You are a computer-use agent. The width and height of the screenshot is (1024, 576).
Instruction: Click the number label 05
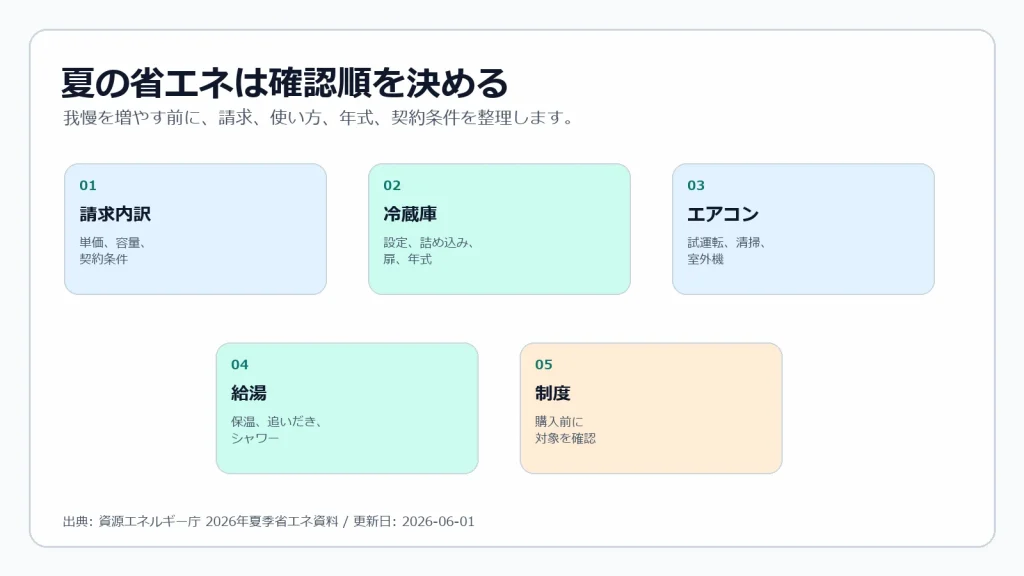coord(544,364)
